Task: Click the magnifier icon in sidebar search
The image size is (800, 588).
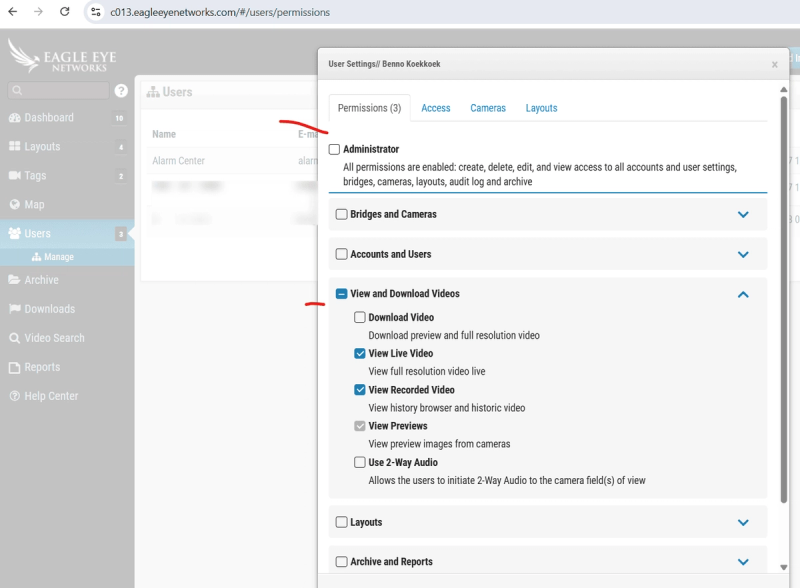Action: tap(17, 90)
